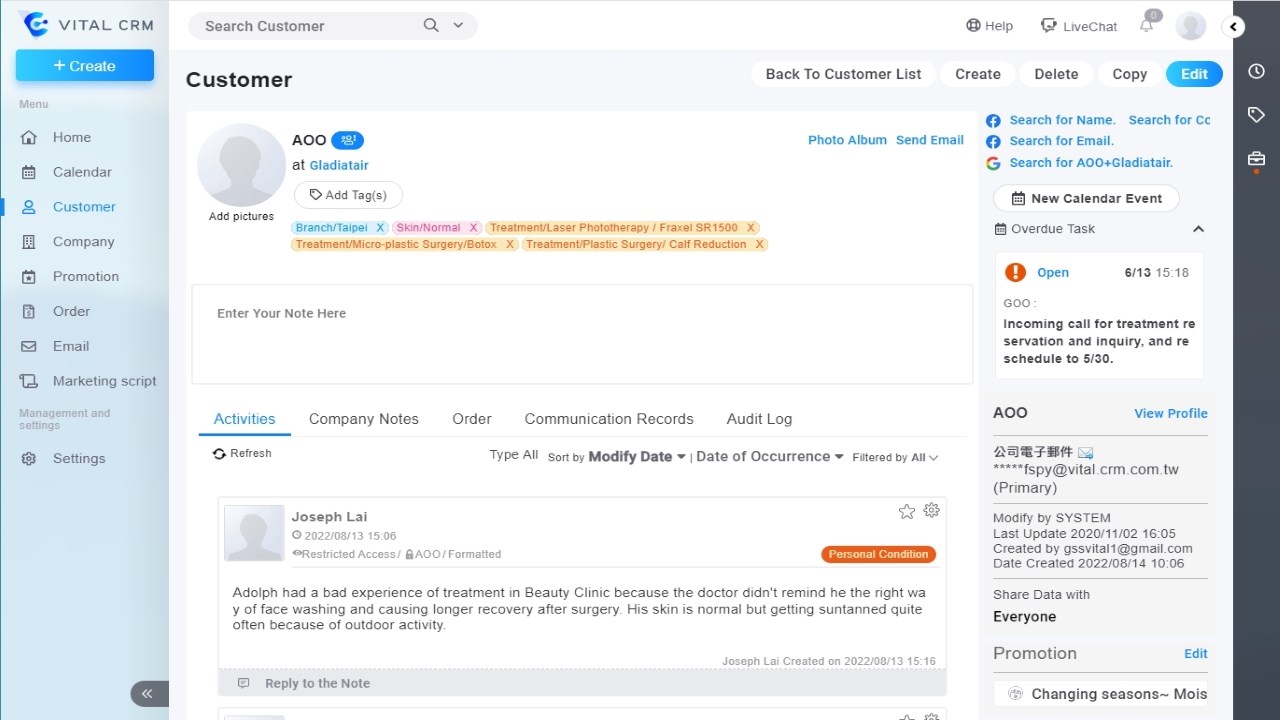Click the blue Create button
The width and height of the screenshot is (1280, 720).
tap(85, 66)
